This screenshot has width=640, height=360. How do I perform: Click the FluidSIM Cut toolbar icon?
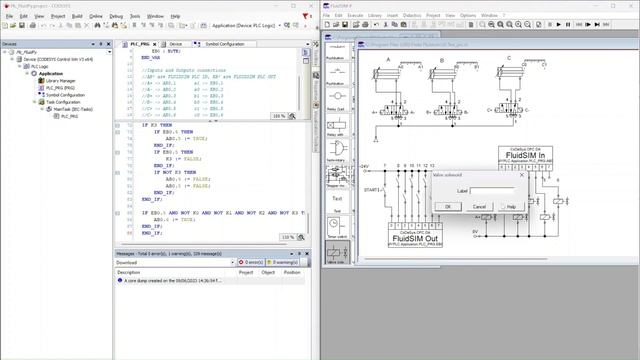pos(386,25)
